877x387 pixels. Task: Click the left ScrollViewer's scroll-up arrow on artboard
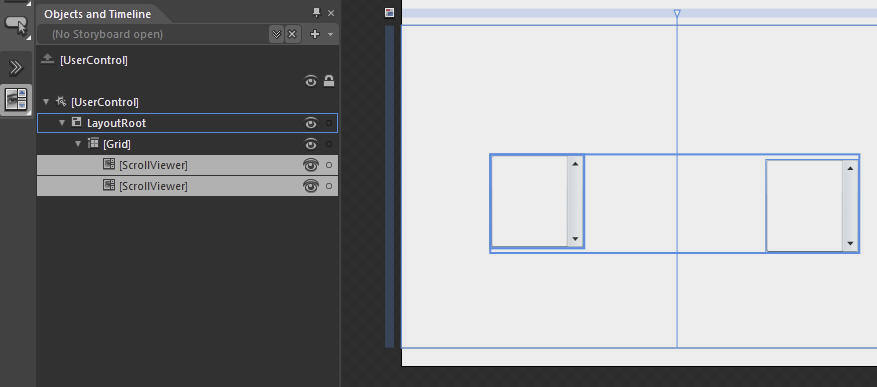click(x=575, y=164)
